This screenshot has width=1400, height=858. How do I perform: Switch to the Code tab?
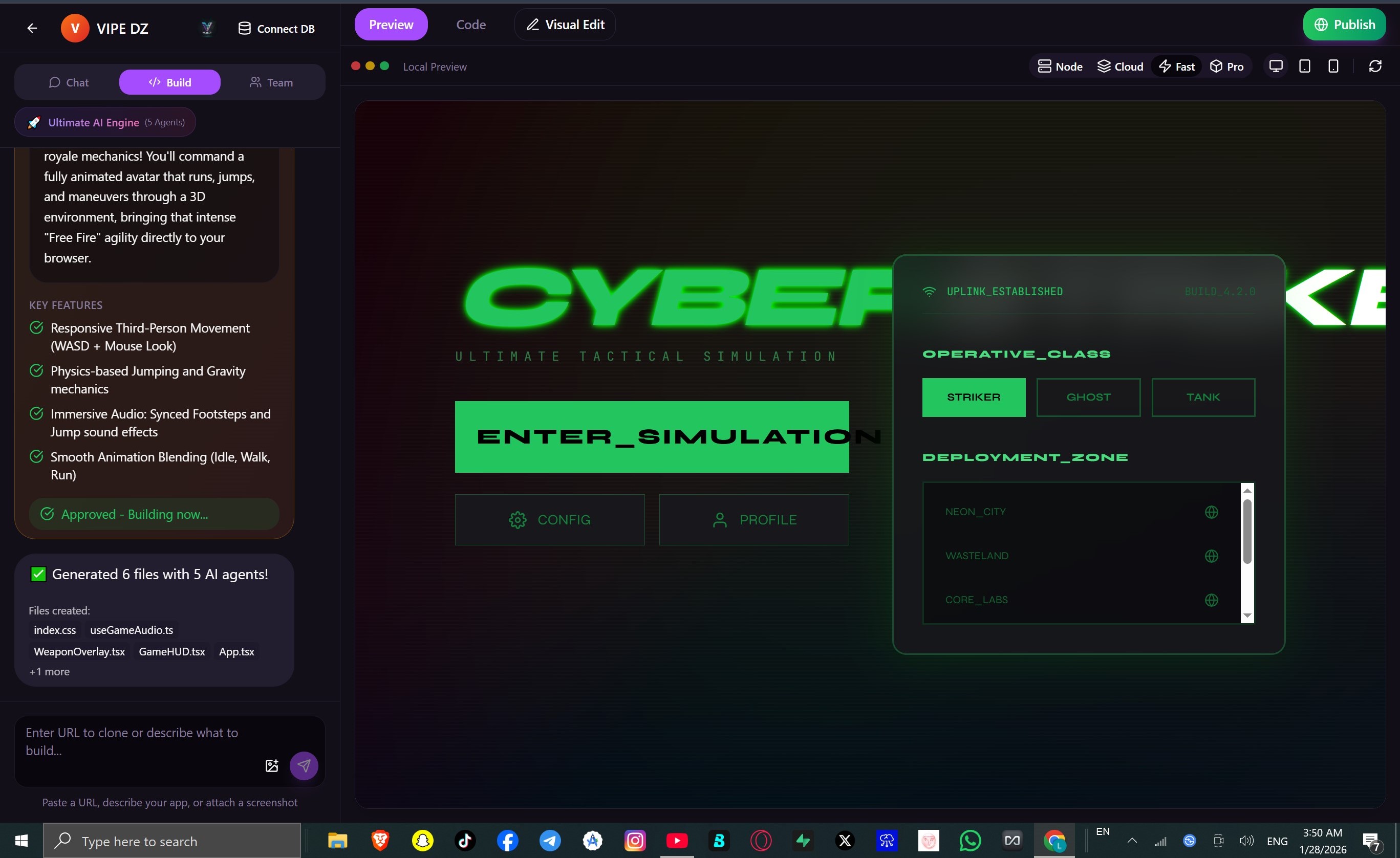[x=470, y=25]
